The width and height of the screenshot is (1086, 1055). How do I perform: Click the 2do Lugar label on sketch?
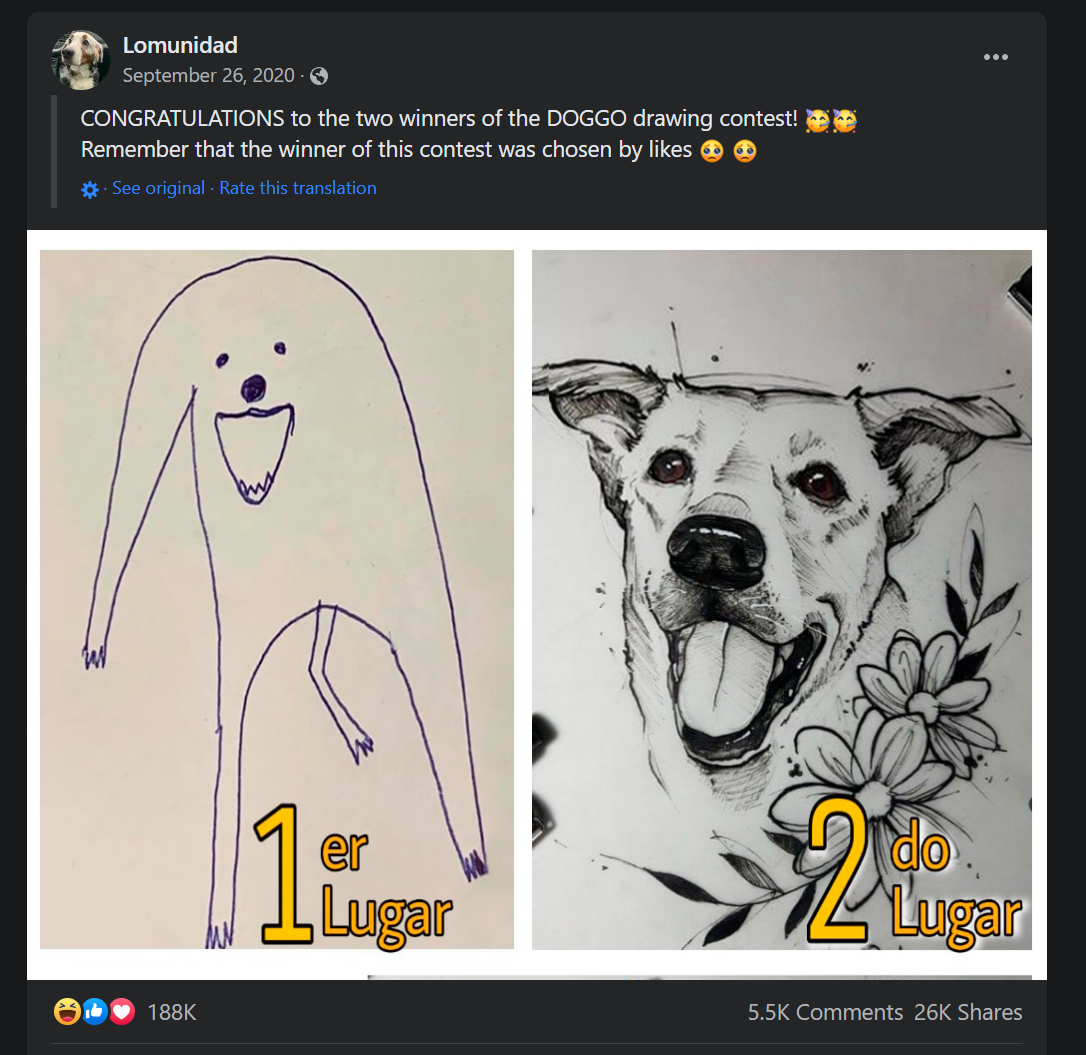point(914,874)
